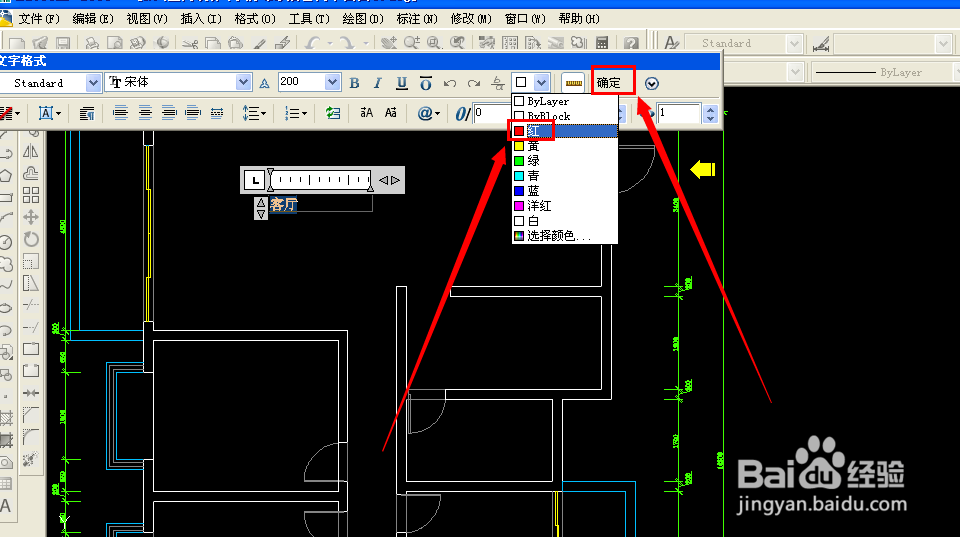Open the text editor options menu
Screen dimensions: 960x537
651,83
